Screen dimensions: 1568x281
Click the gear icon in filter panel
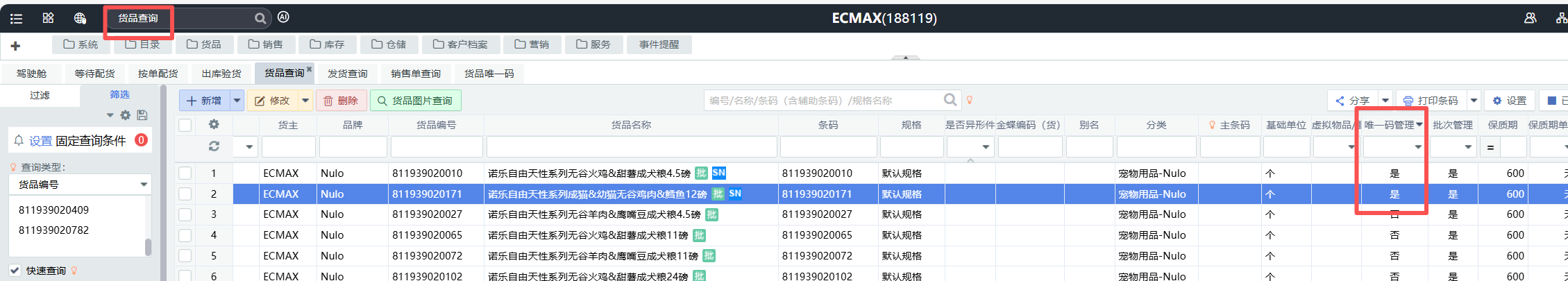pos(125,115)
